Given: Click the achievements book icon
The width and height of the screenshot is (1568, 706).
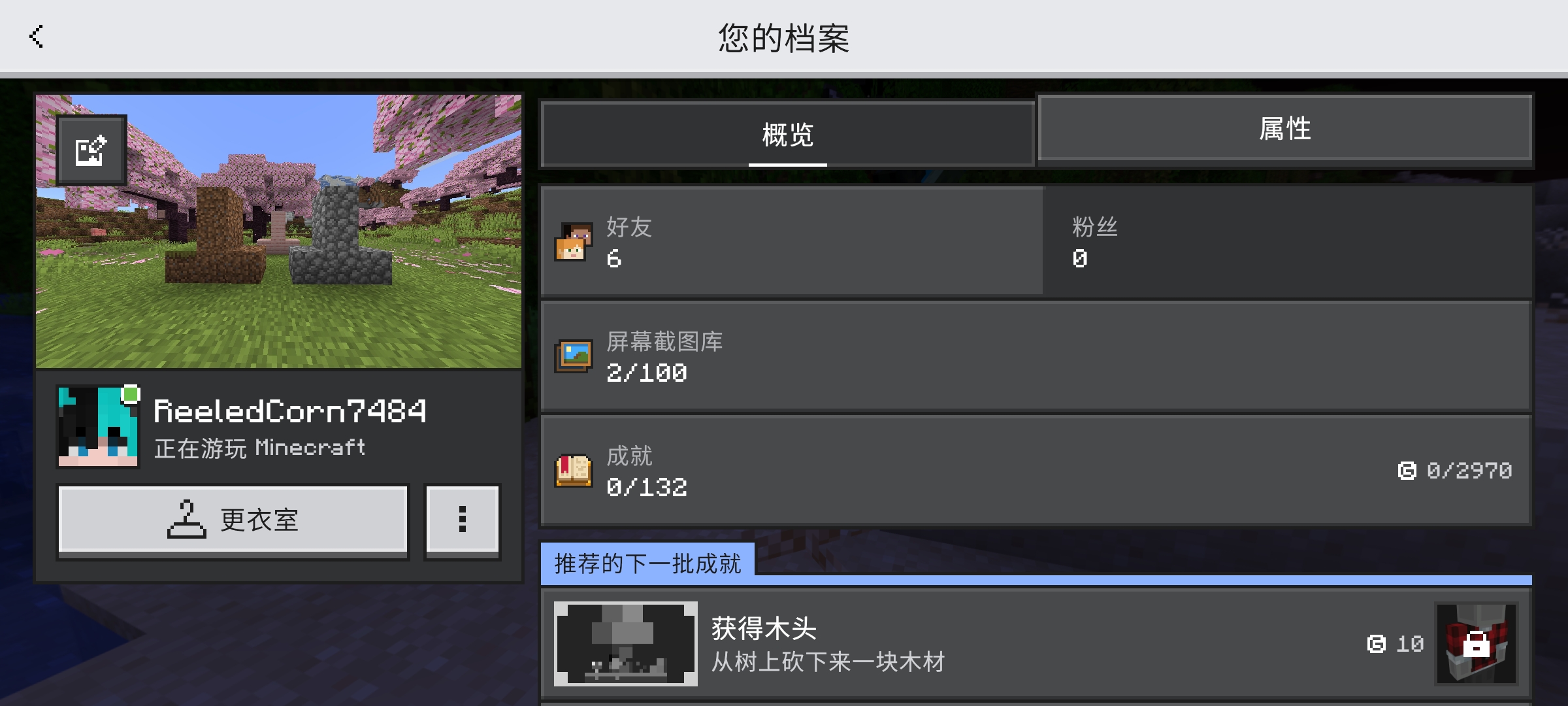Looking at the screenshot, I should tap(574, 471).
